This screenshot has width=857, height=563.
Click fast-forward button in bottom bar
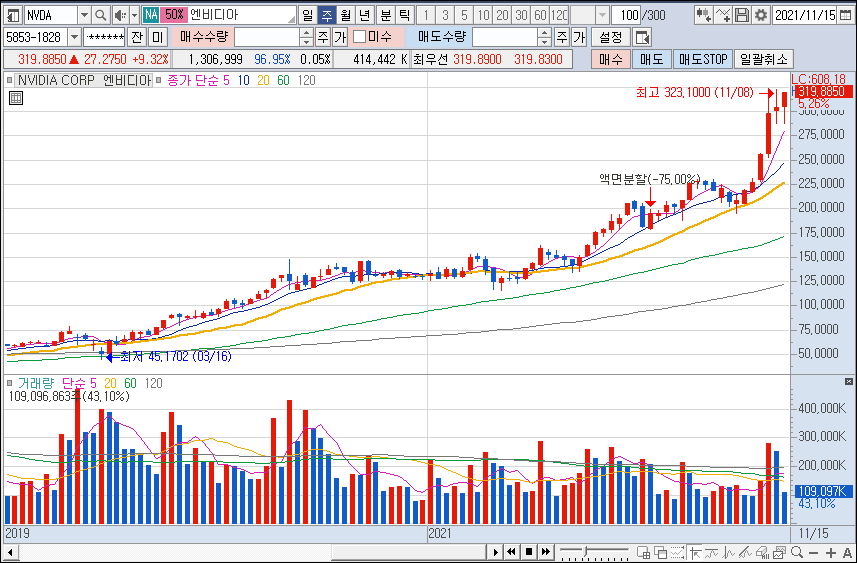pyautogui.click(x=545, y=552)
